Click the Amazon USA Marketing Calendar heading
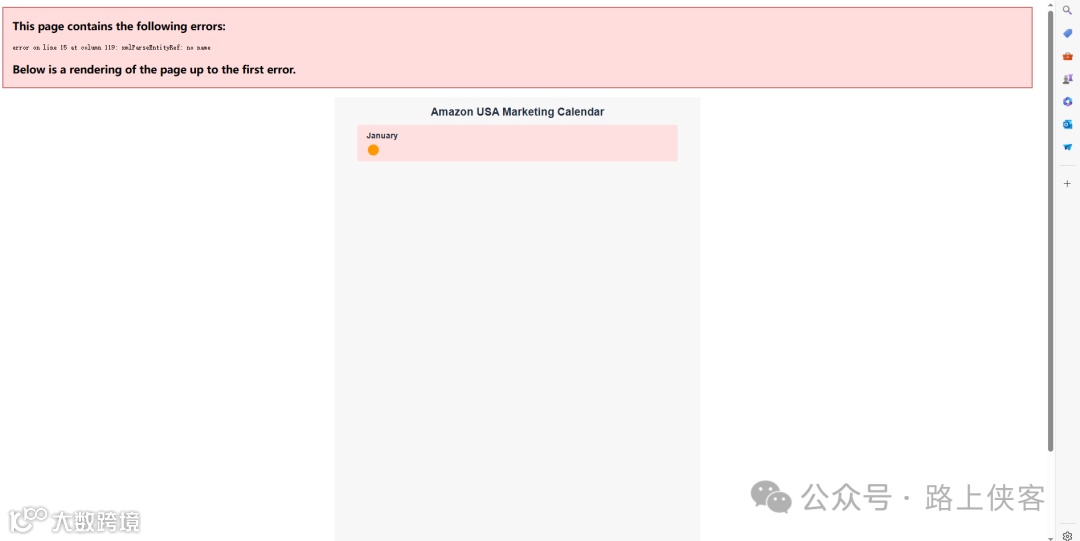The width and height of the screenshot is (1080, 541). [x=517, y=112]
